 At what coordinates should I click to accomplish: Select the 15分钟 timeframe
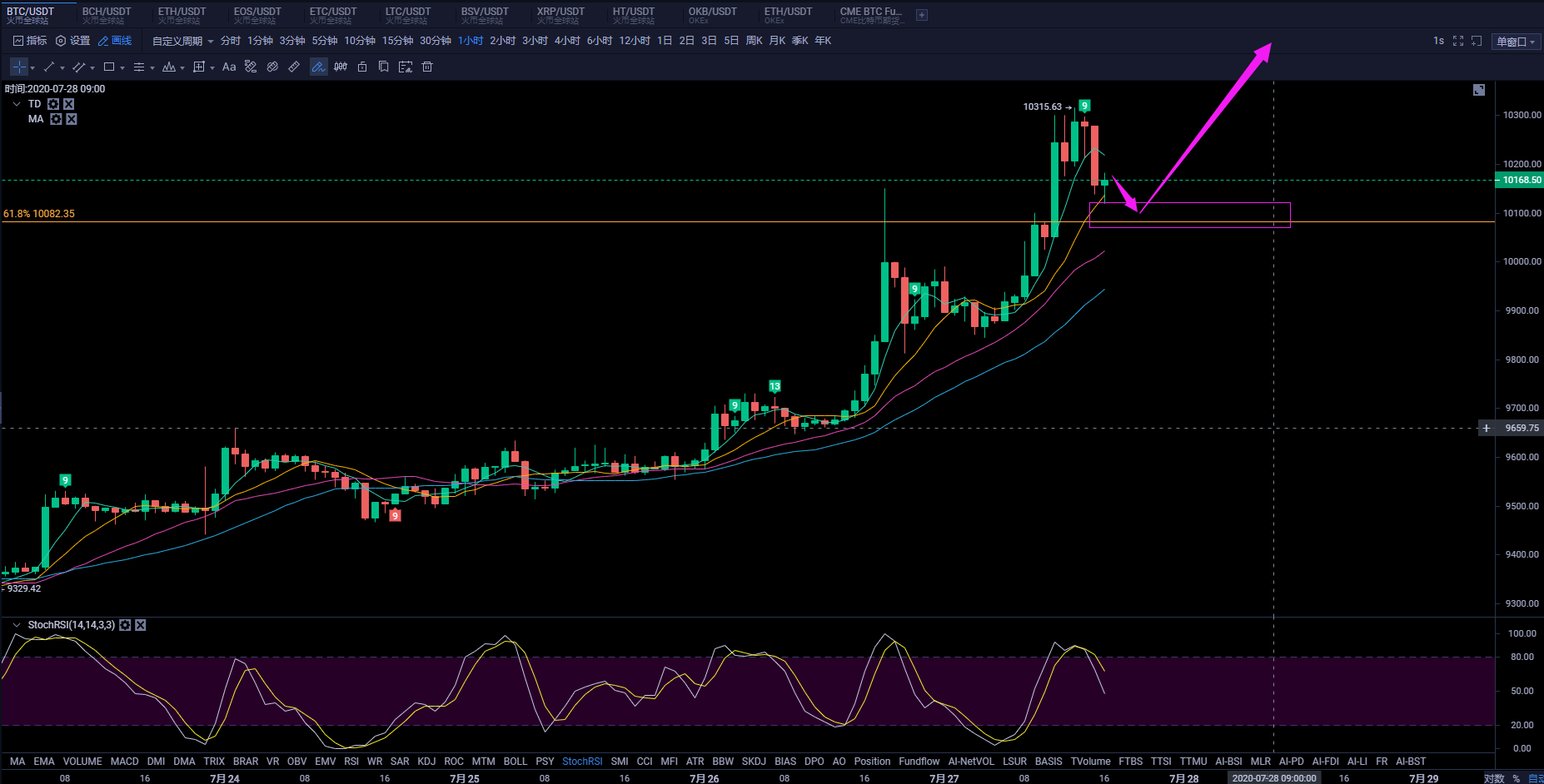tap(397, 41)
